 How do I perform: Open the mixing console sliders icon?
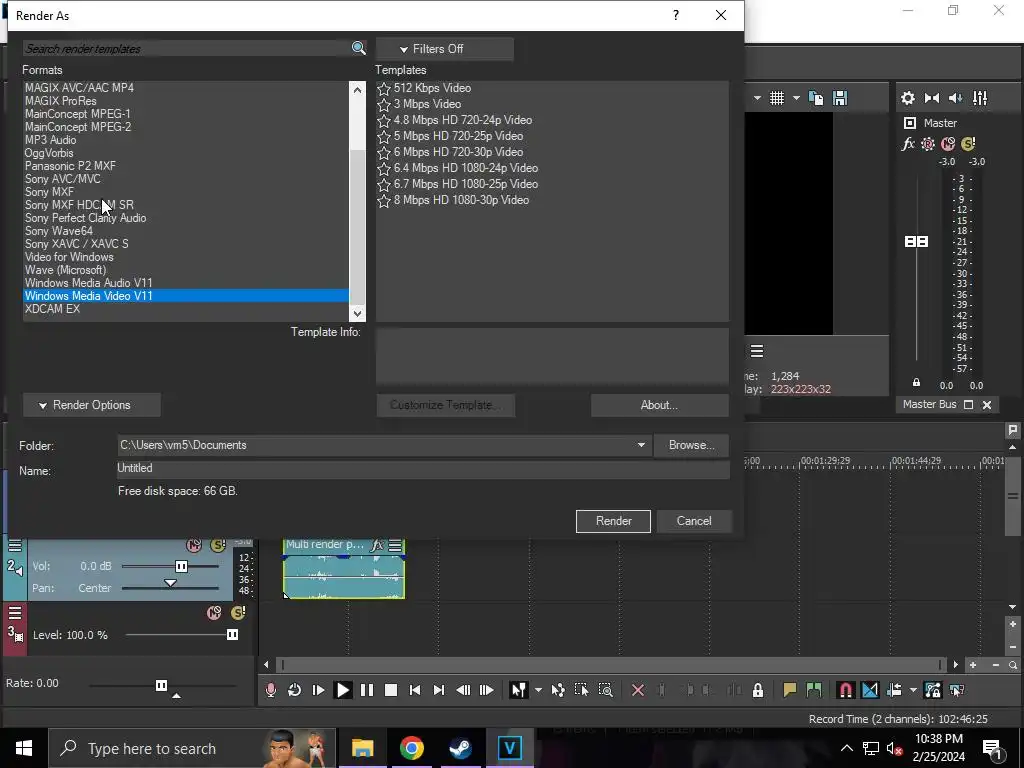click(980, 98)
